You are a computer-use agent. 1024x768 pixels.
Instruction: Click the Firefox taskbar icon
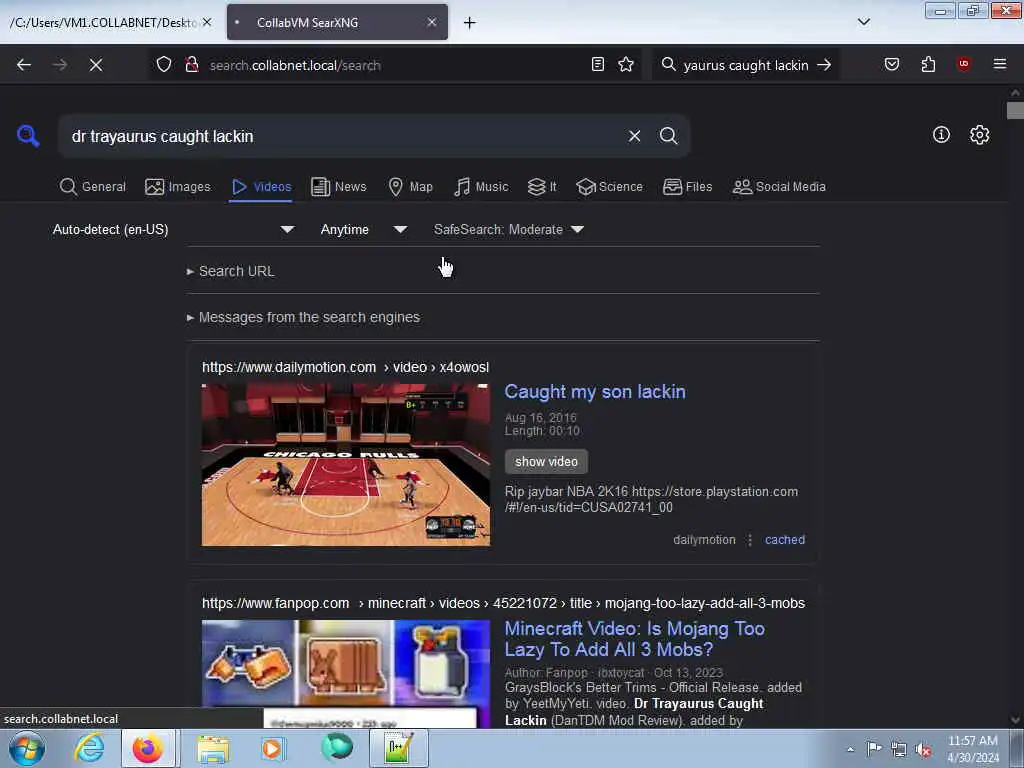click(x=148, y=748)
